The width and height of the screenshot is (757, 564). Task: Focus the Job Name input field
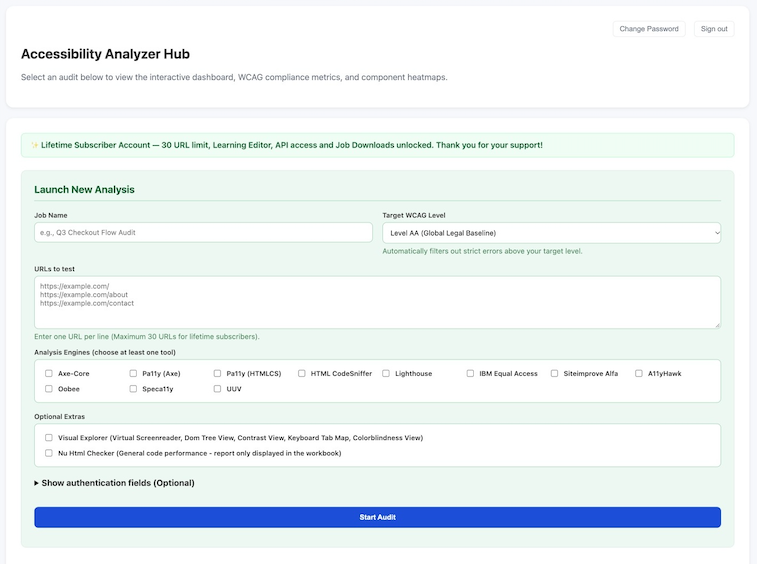coord(203,232)
